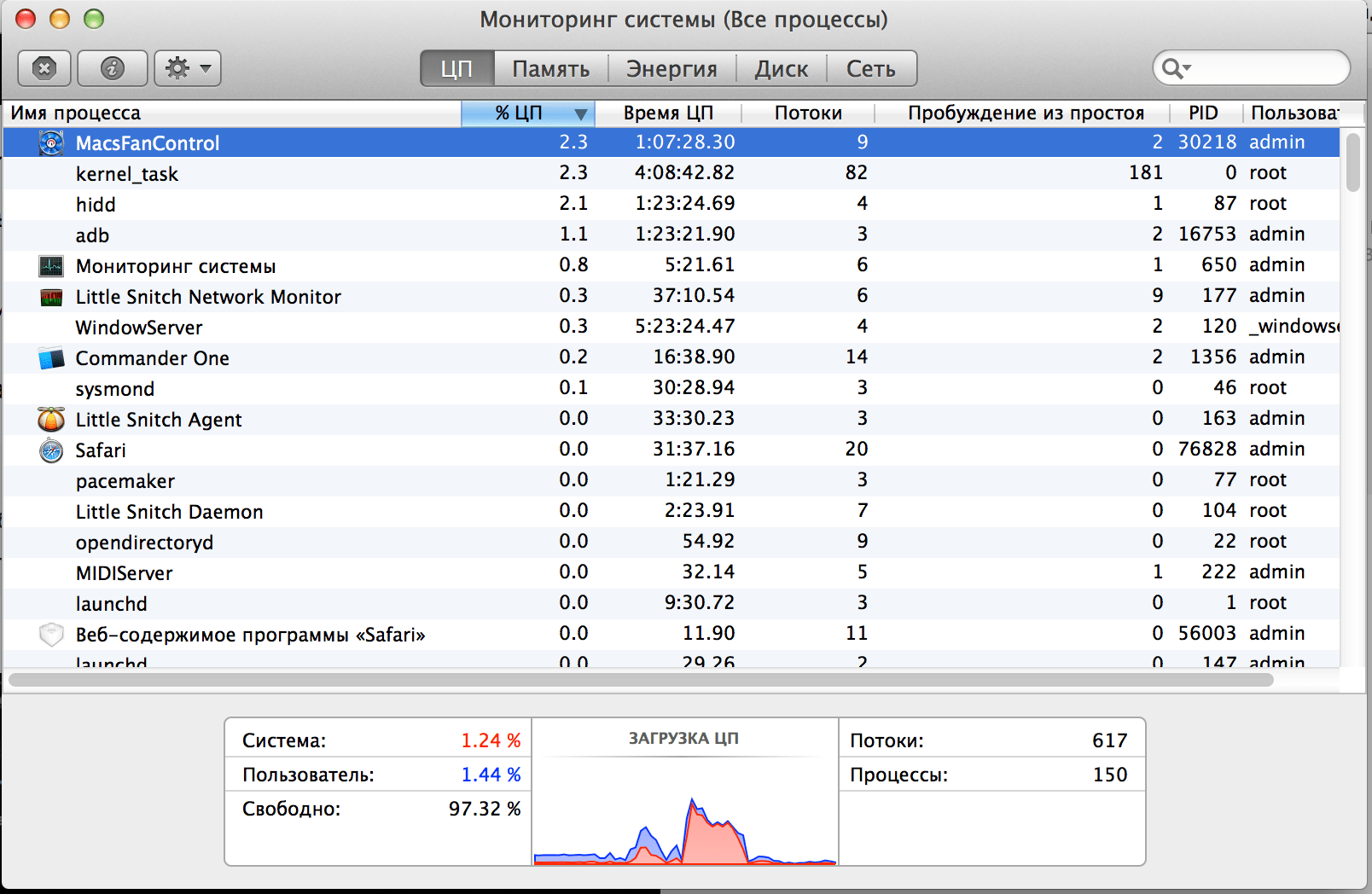This screenshot has width=1372, height=894.
Task: Click Свободно value 97.32 %
Action: (x=485, y=809)
